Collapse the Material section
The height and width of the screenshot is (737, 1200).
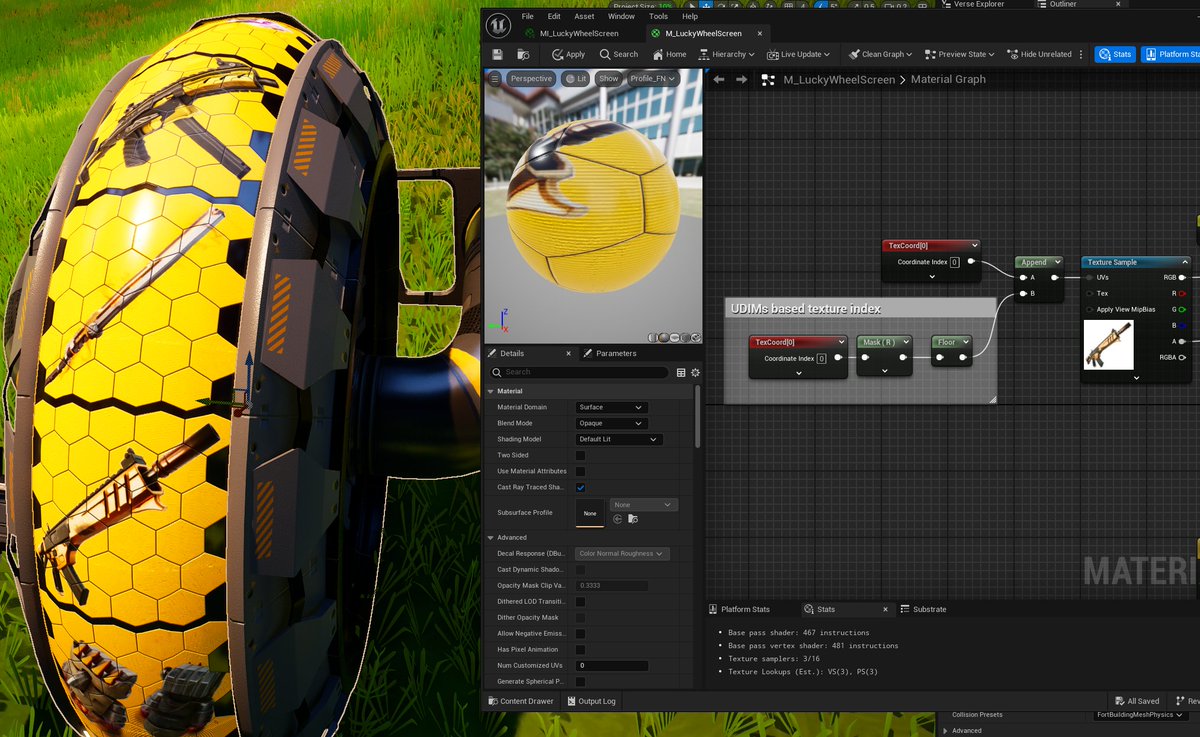pyautogui.click(x=491, y=391)
